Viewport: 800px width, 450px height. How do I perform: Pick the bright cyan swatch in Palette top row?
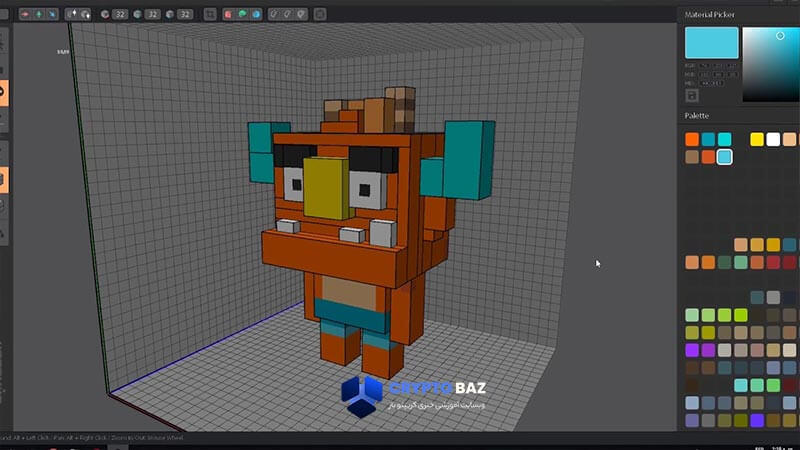[x=724, y=139]
